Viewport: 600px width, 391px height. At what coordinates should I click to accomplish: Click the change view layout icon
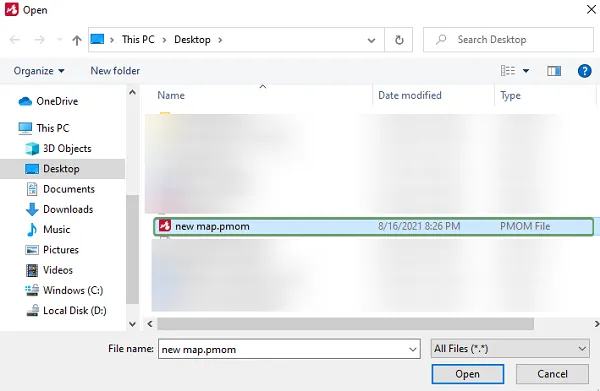(508, 71)
